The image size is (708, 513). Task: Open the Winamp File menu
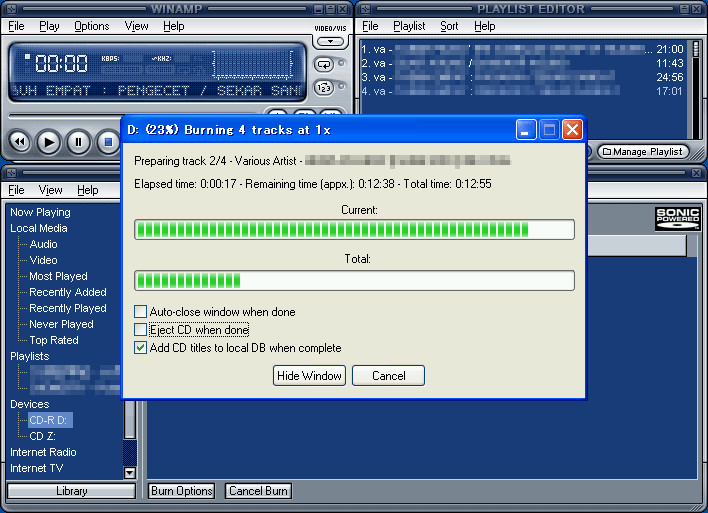16,26
